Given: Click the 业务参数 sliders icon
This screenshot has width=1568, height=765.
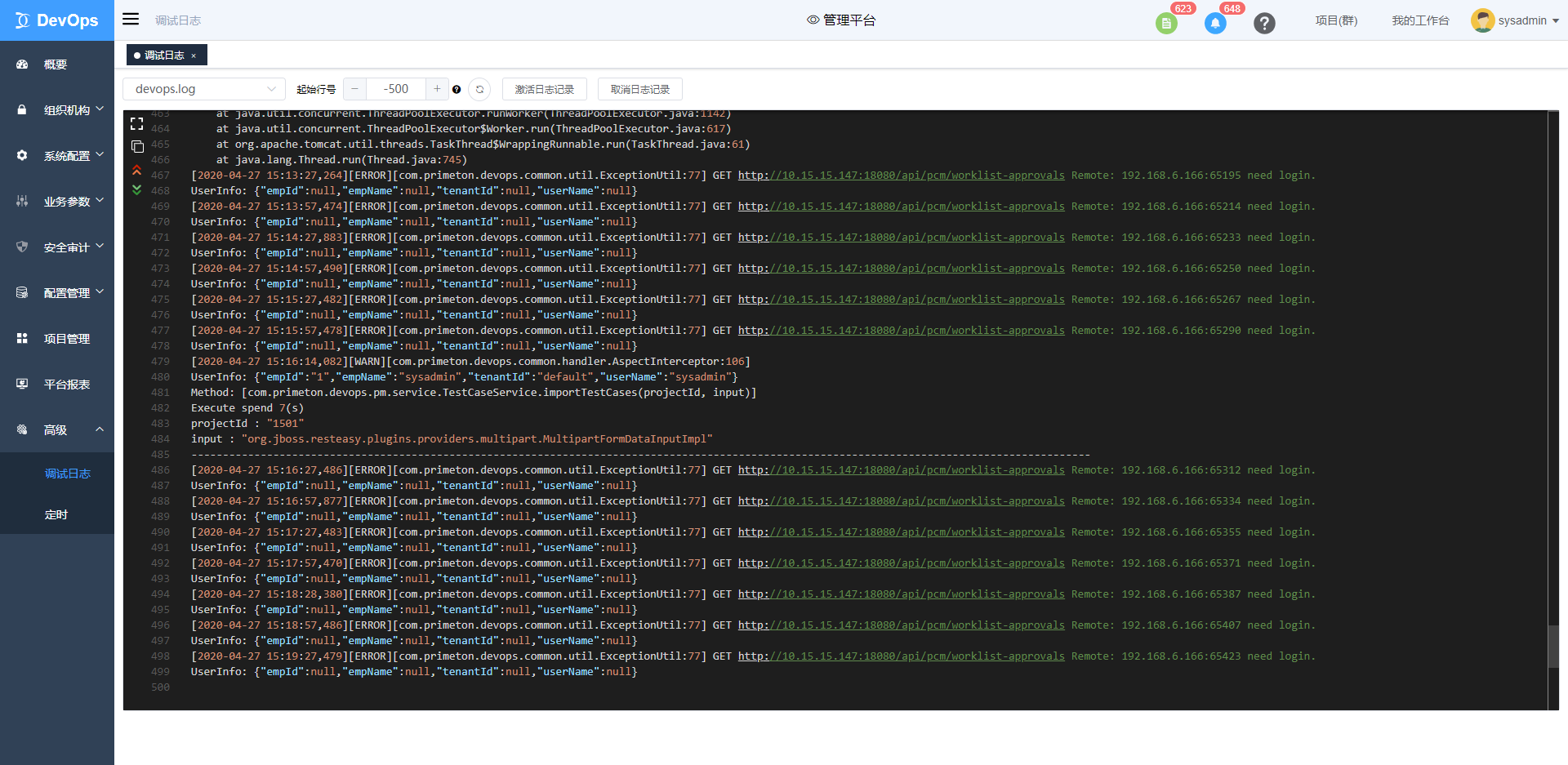Looking at the screenshot, I should point(22,201).
